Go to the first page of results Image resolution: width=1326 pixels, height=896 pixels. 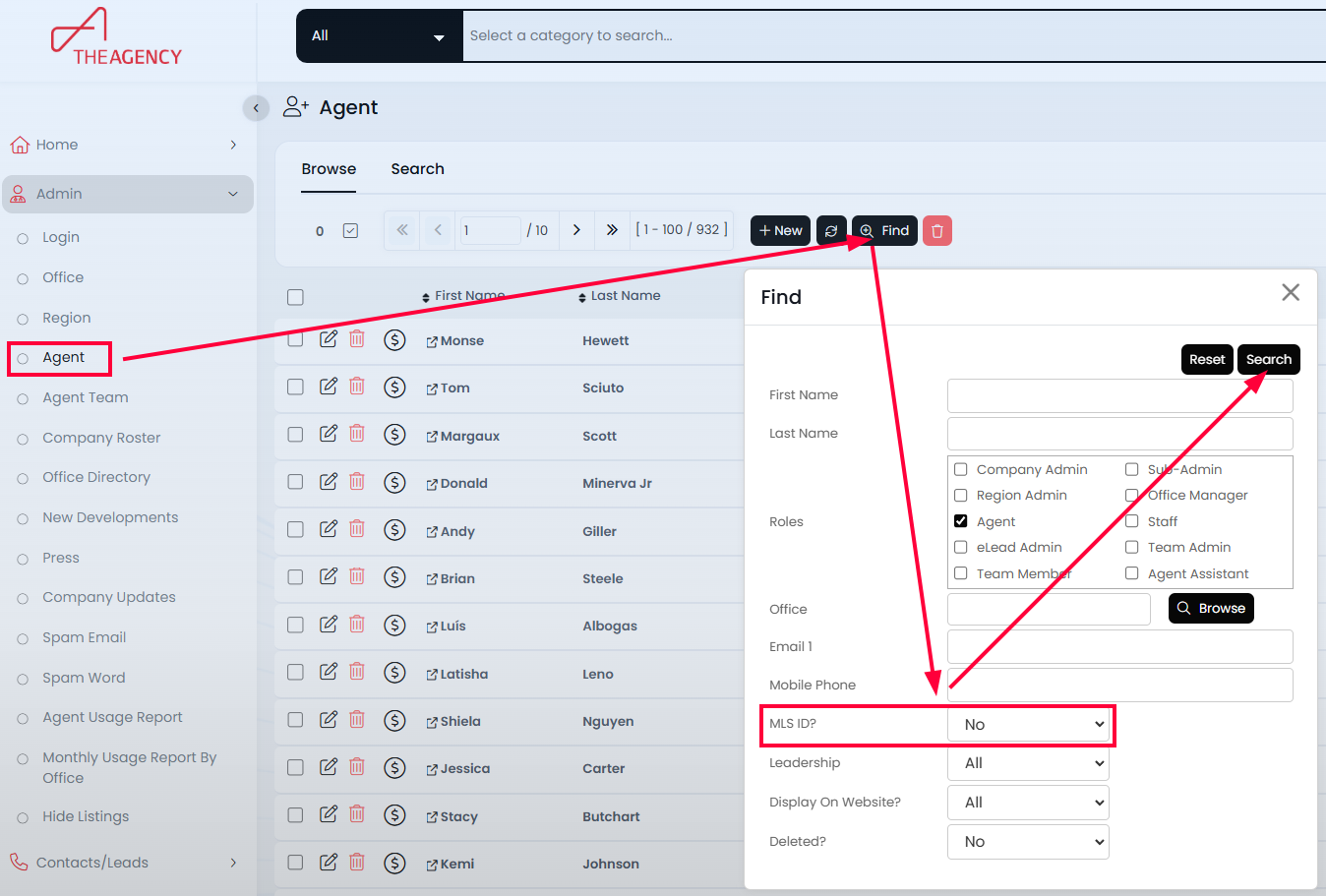[402, 230]
